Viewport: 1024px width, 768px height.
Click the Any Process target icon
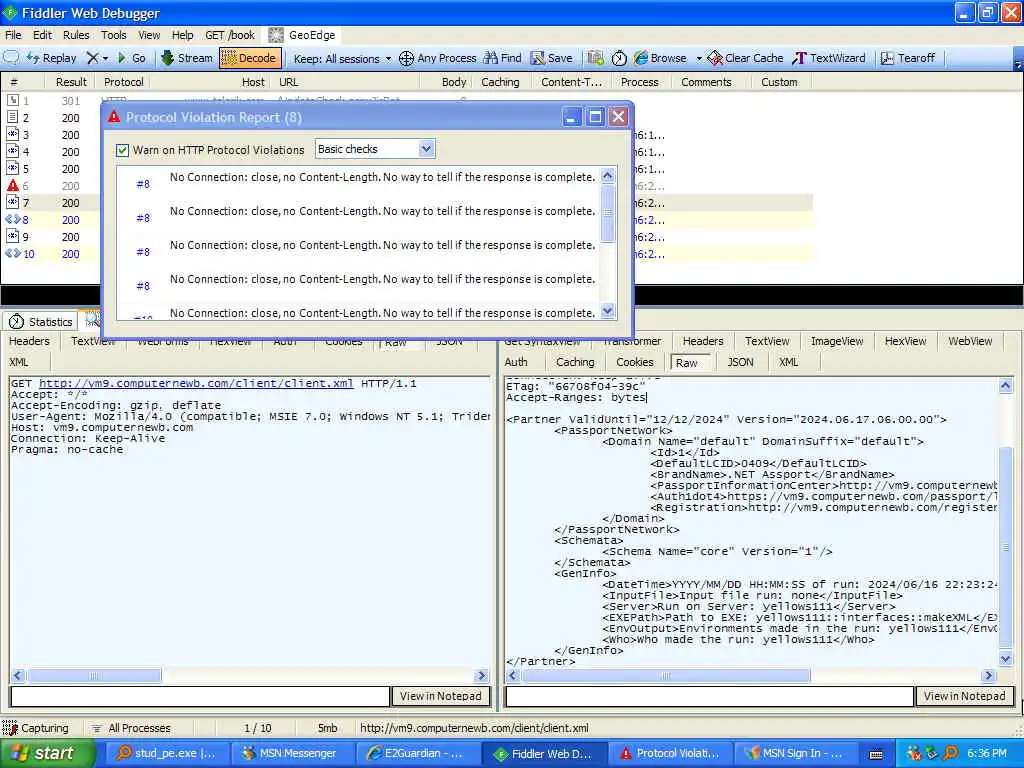coord(406,58)
